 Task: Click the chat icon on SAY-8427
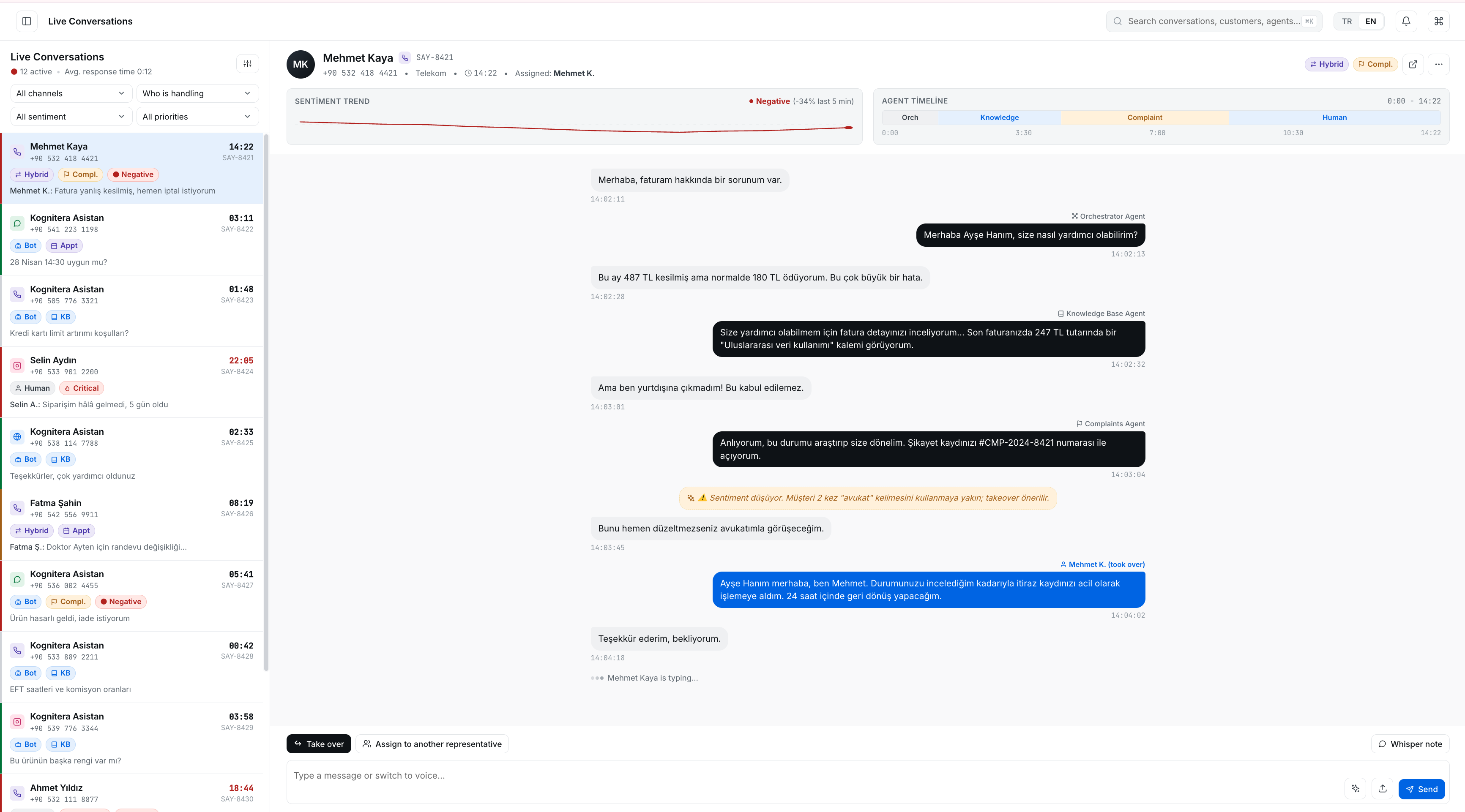[17, 580]
